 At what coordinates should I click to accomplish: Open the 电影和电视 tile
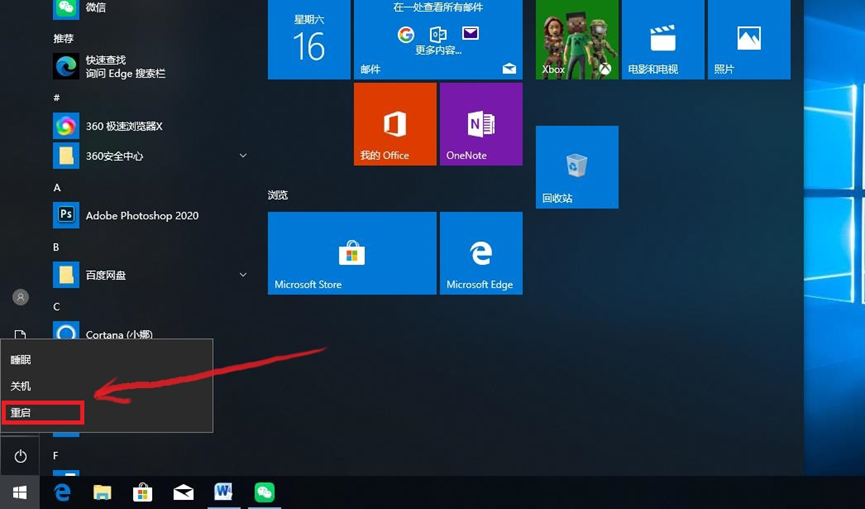663,39
